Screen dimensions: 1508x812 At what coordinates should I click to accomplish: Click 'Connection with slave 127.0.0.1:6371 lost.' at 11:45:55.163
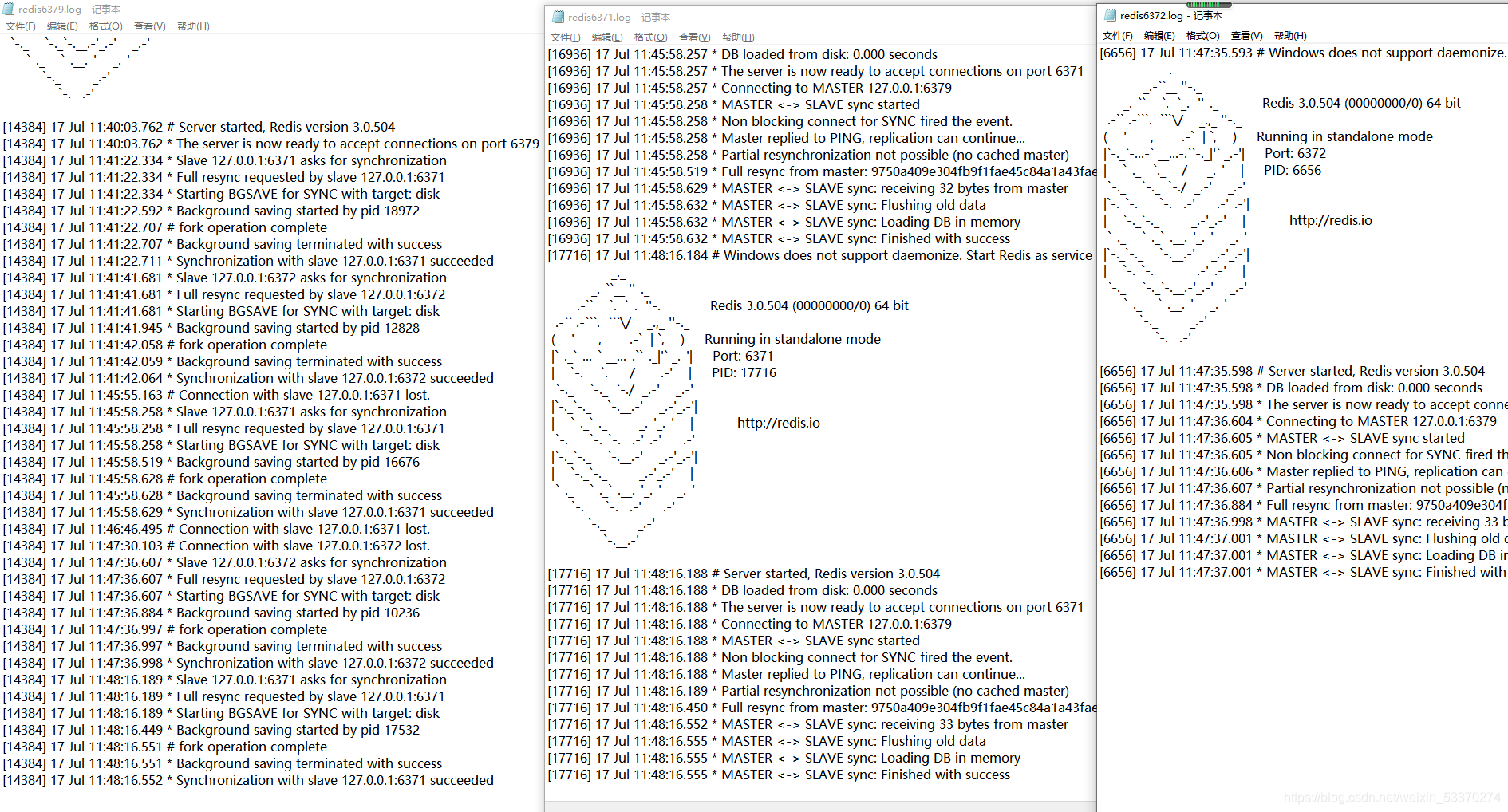[217, 395]
